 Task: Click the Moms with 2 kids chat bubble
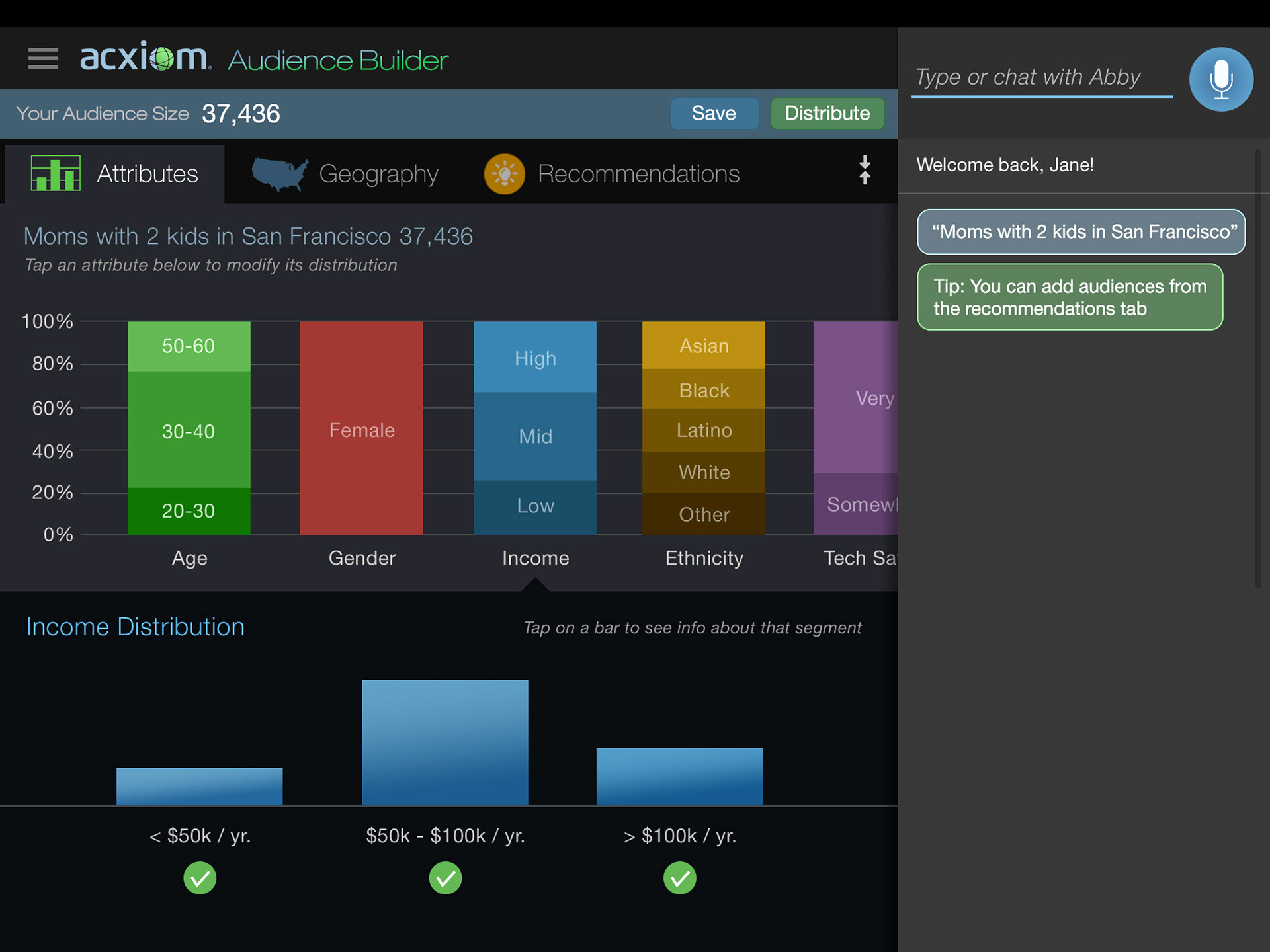1080,232
